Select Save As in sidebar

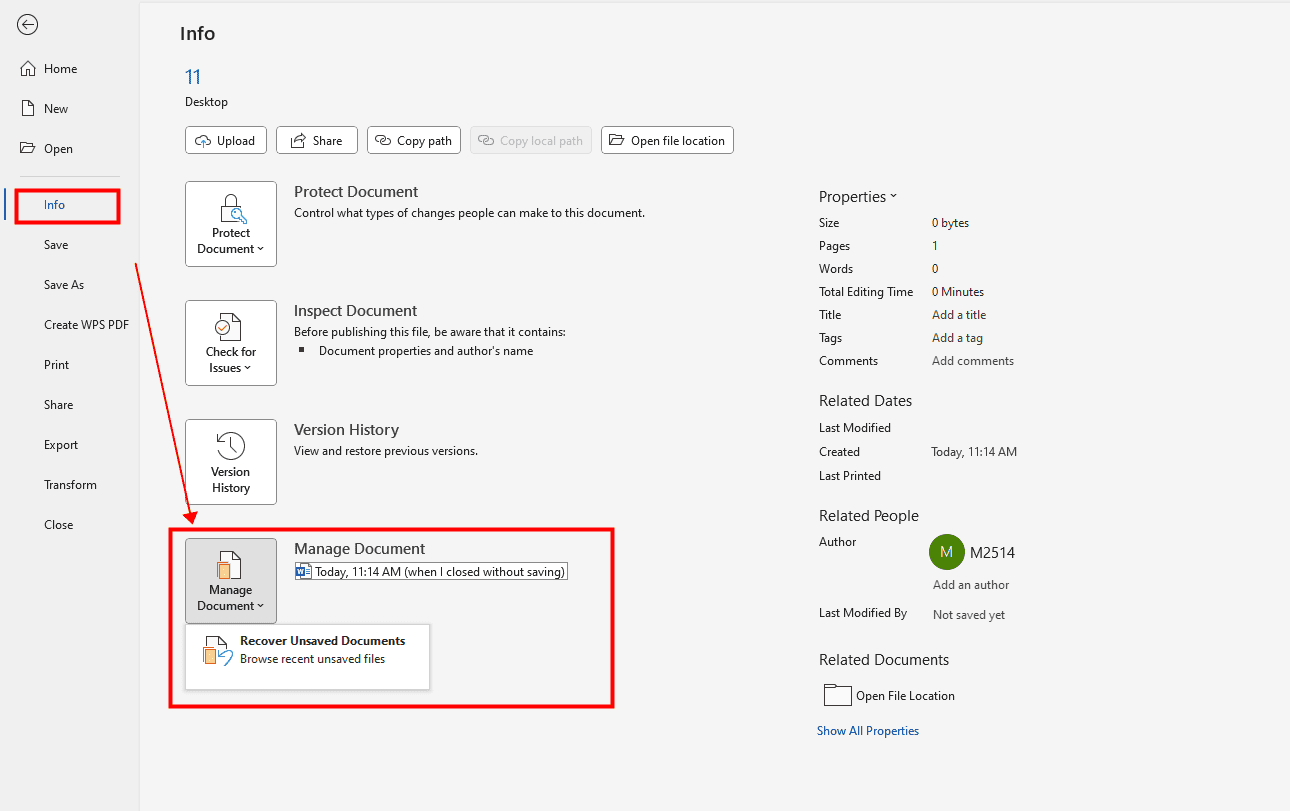click(64, 285)
